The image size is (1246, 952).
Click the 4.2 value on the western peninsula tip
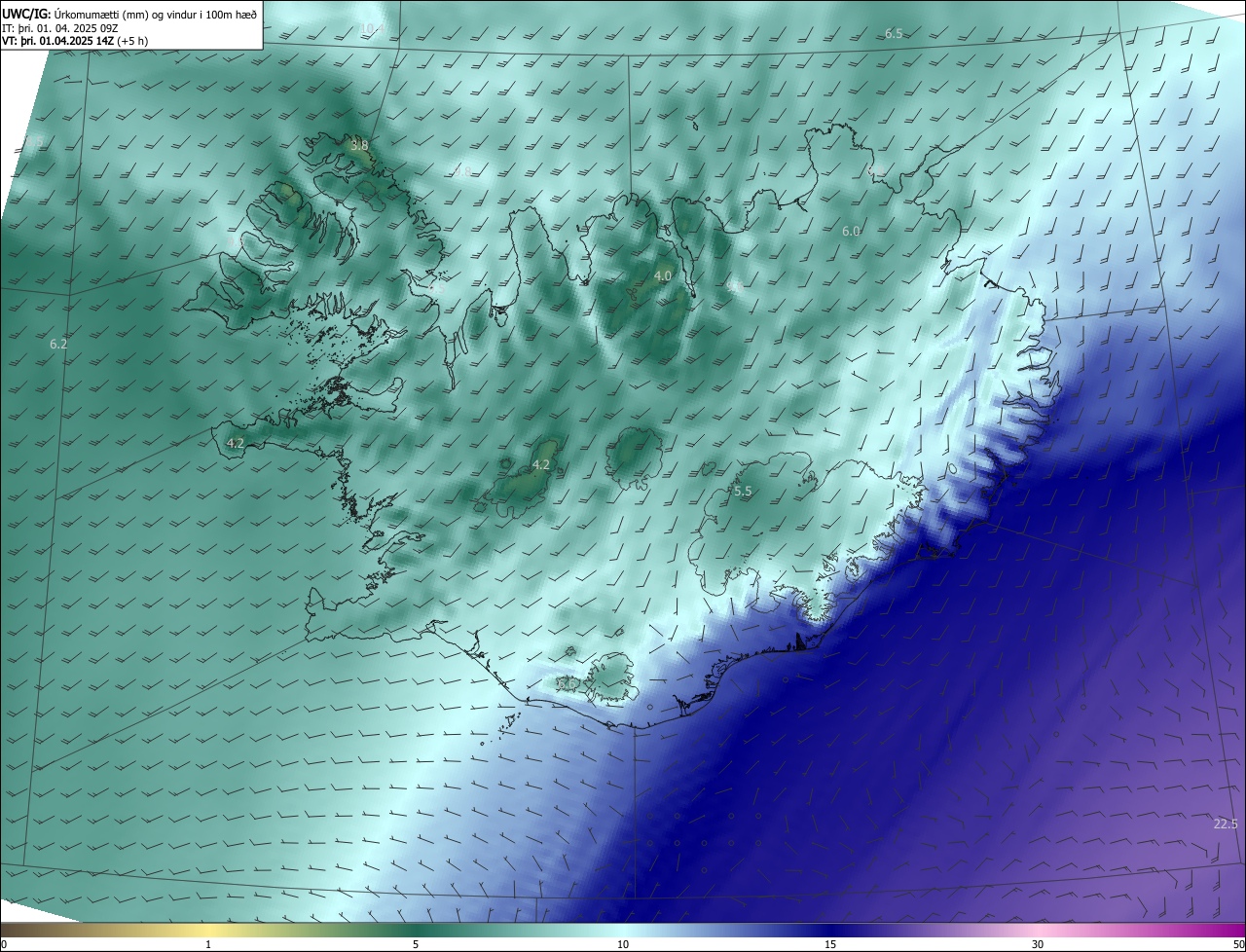pos(235,443)
